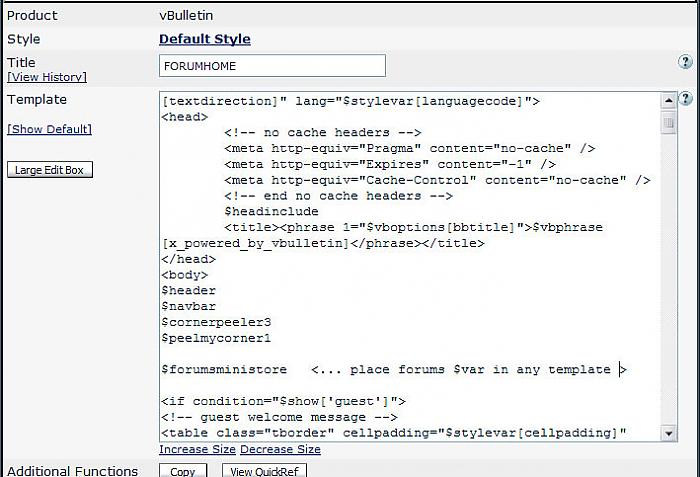Click the template editor scrollbar thumb
The width and height of the screenshot is (700, 477).
pyautogui.click(x=669, y=122)
